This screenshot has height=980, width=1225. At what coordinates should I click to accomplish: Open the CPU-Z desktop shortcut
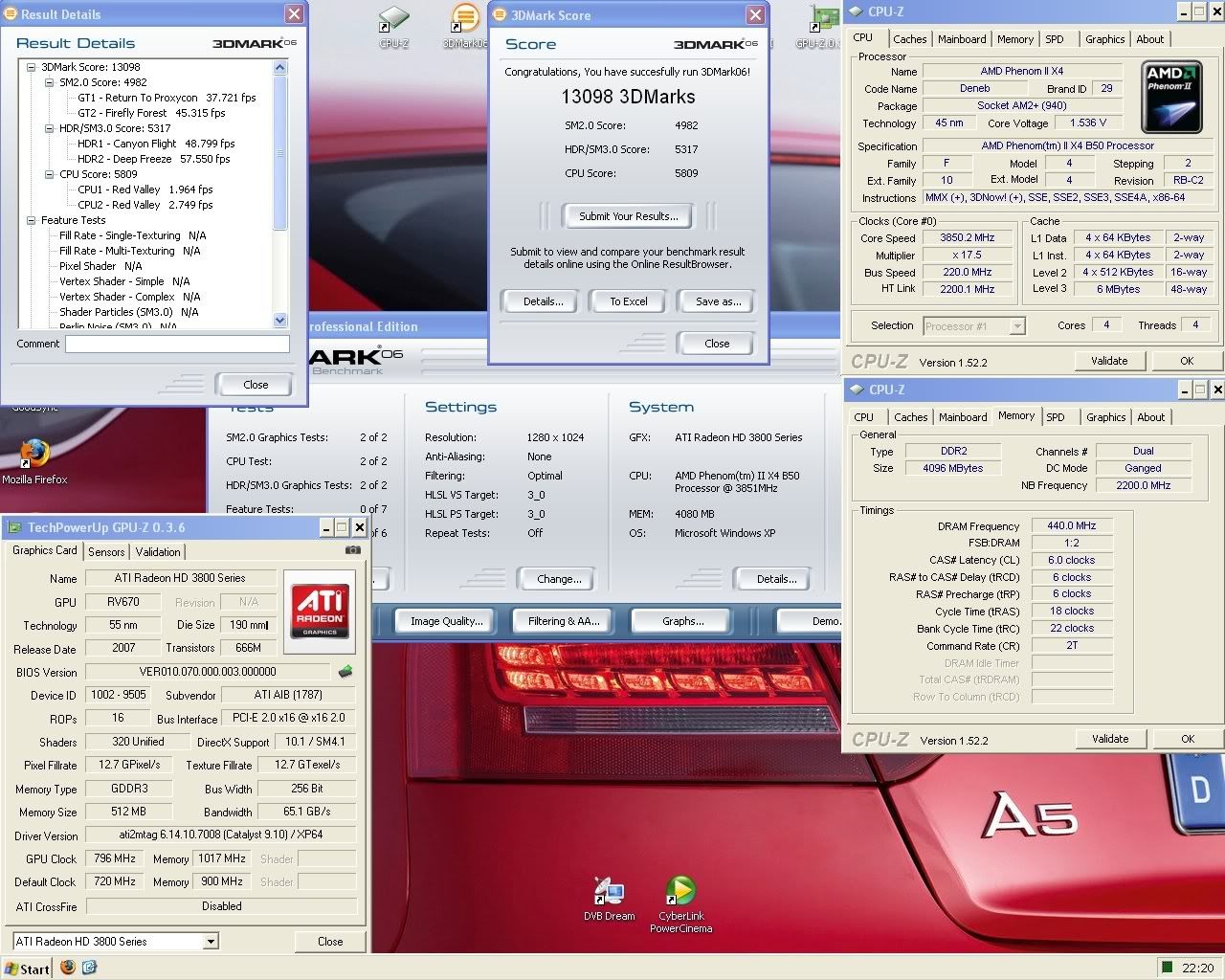pyautogui.click(x=393, y=27)
